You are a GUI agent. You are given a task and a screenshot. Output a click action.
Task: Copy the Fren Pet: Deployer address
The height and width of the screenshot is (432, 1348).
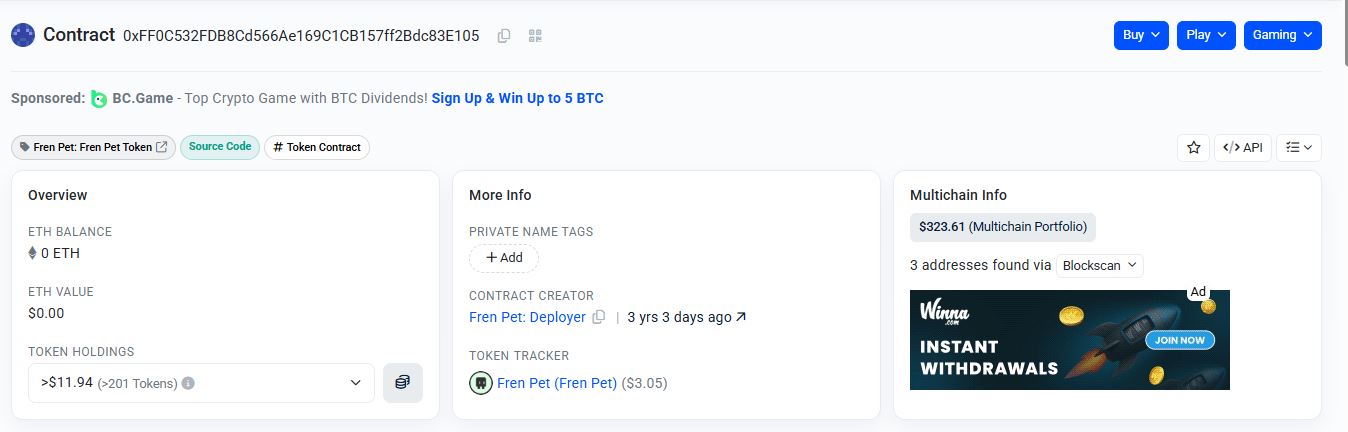[x=599, y=317]
